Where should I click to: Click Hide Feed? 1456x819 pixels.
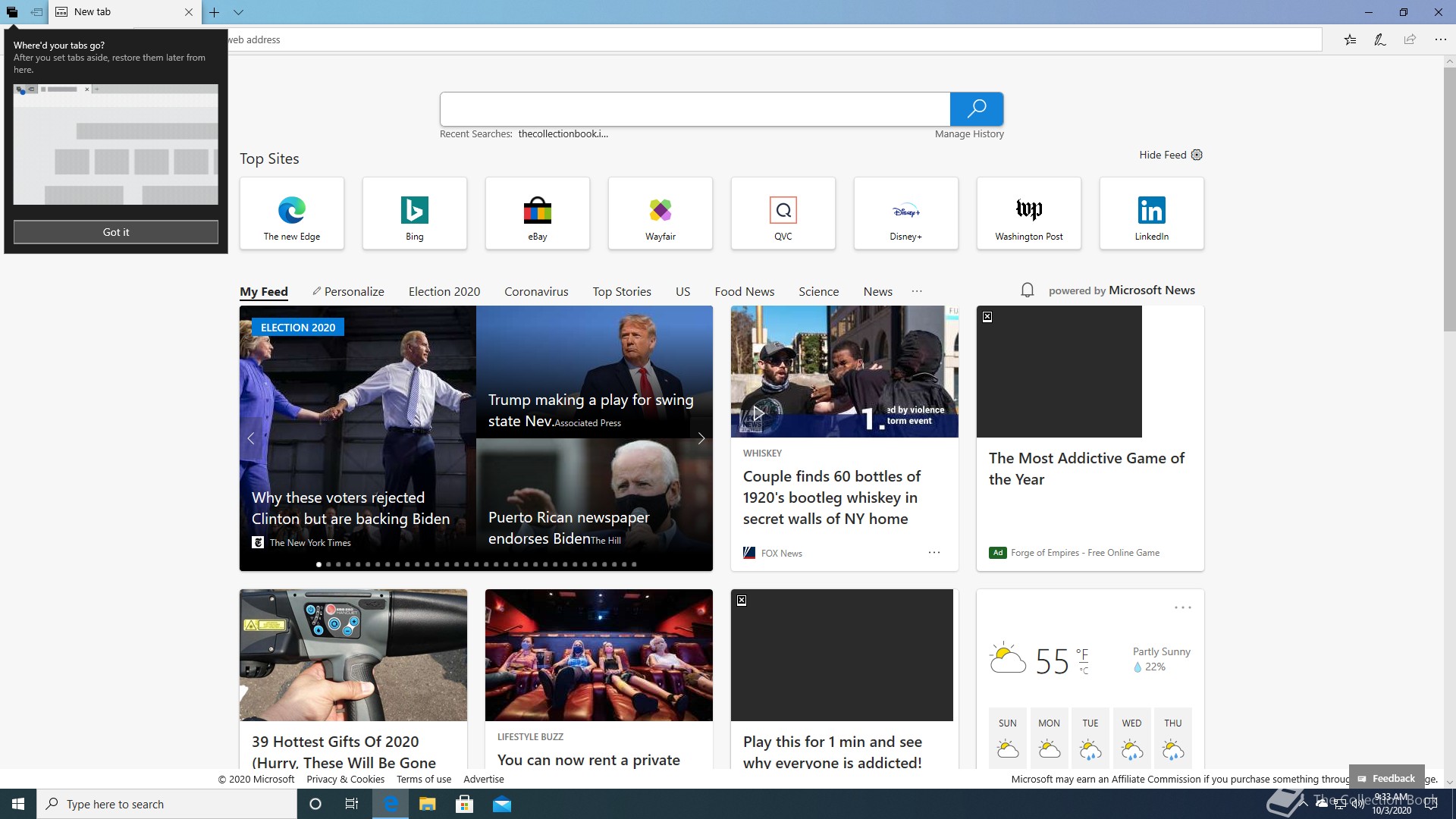(1163, 155)
